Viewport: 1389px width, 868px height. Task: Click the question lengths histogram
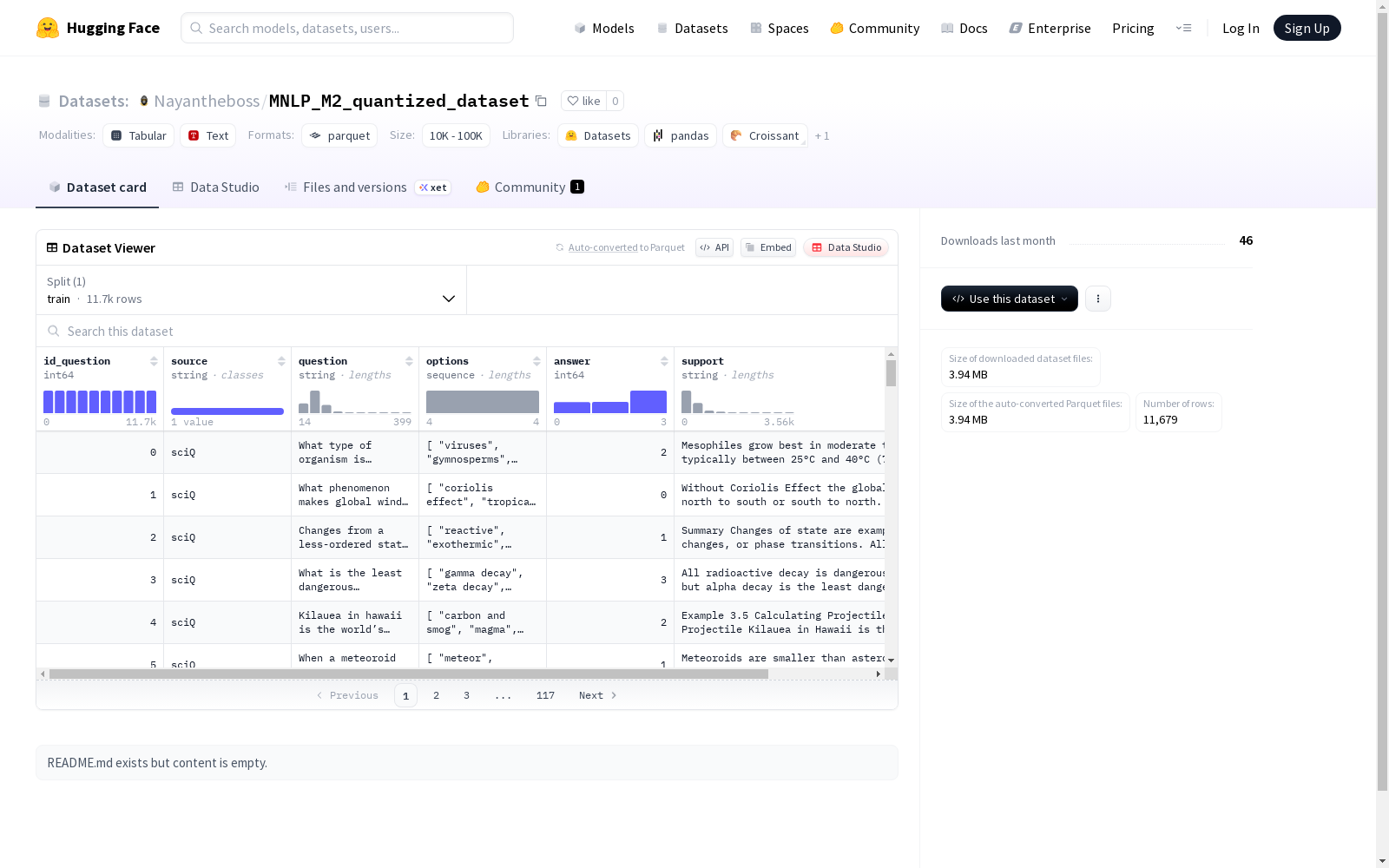pyautogui.click(x=355, y=402)
